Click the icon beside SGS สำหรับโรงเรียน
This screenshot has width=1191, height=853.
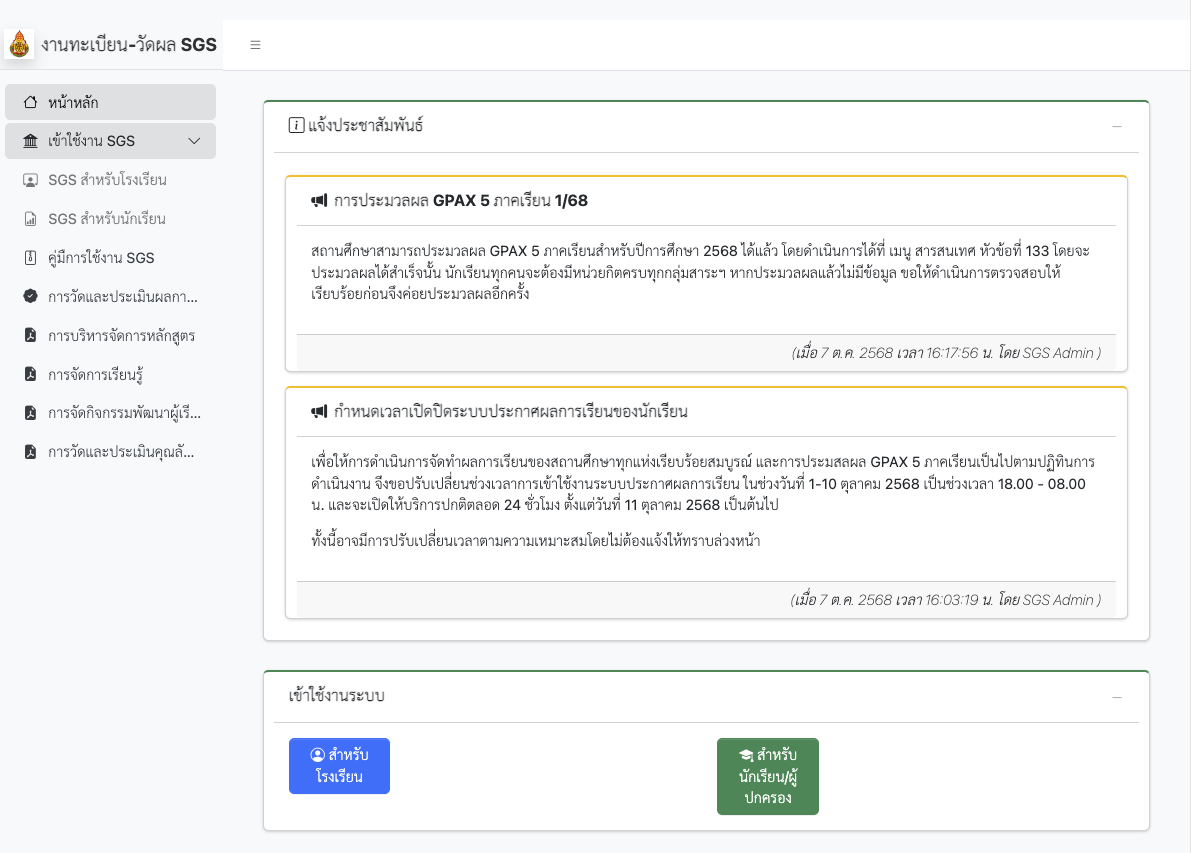[30, 180]
